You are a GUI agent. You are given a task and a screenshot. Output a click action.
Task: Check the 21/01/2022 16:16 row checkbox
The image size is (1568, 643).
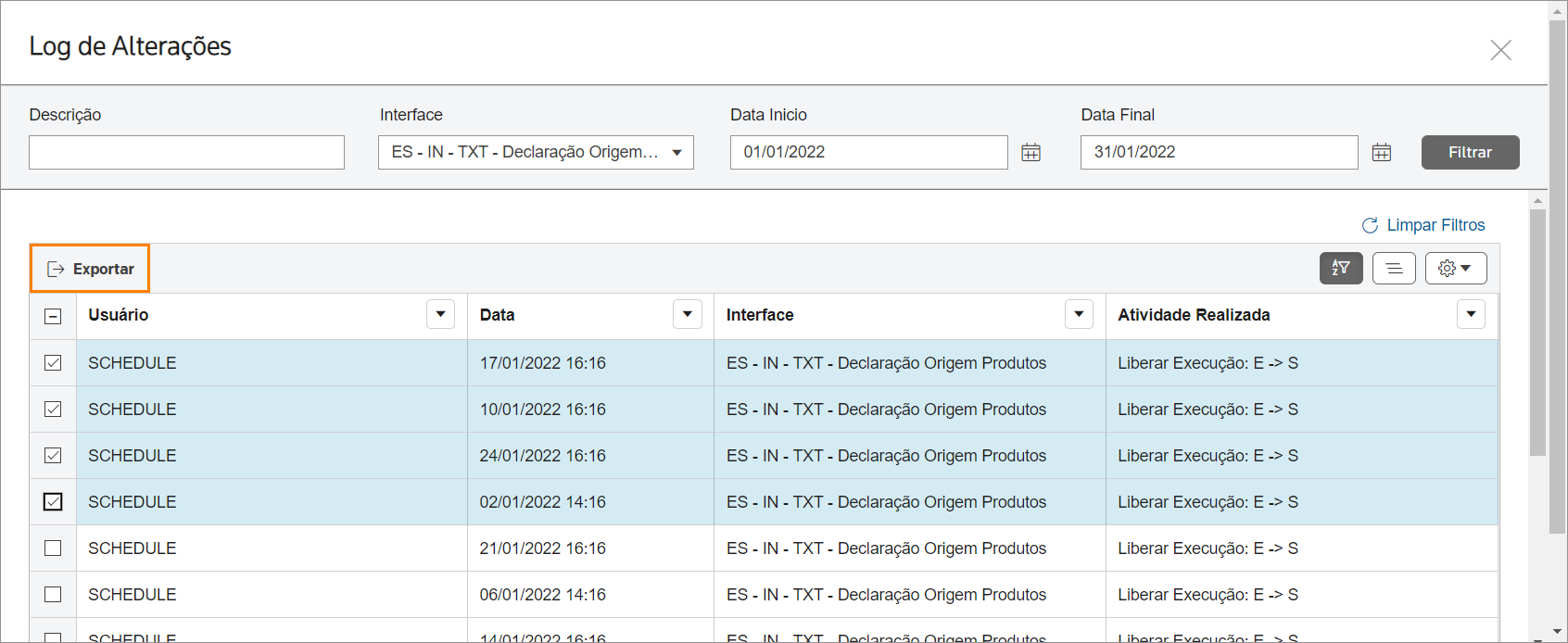[53, 548]
